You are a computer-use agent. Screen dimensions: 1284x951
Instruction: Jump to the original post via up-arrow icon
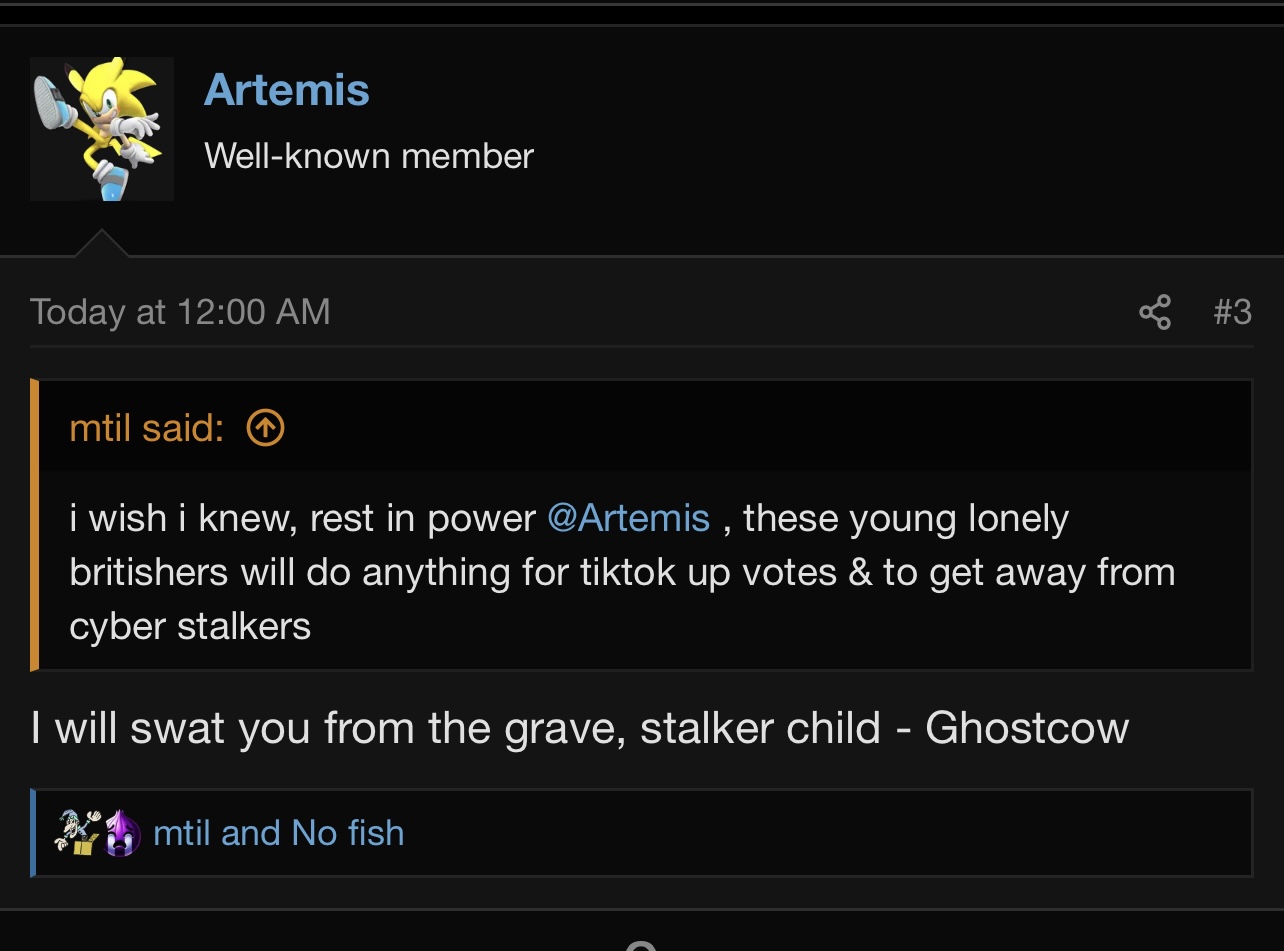pyautogui.click(x=265, y=428)
